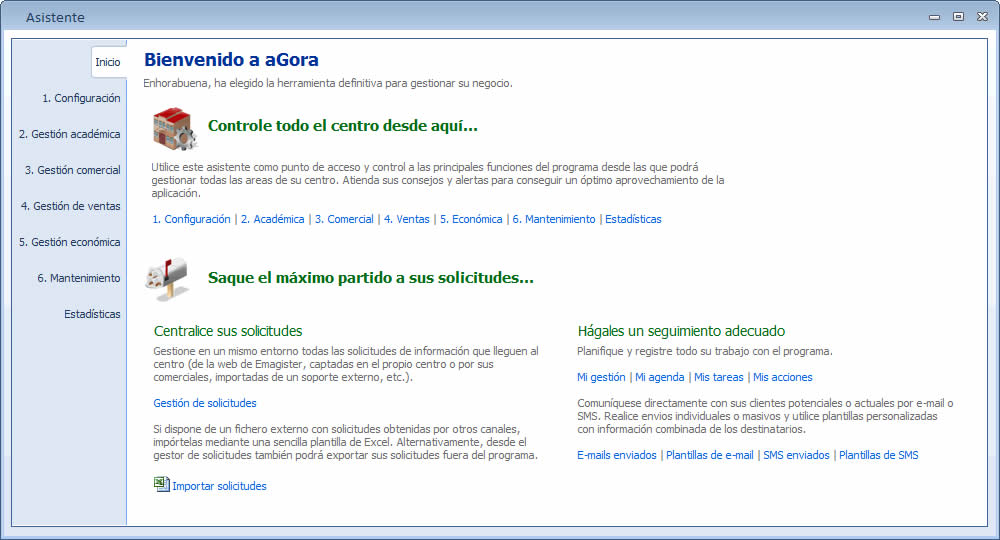Viewport: 1000px width, 540px height.
Task: Open the Mi gestión link
Action: pyautogui.click(x=601, y=377)
